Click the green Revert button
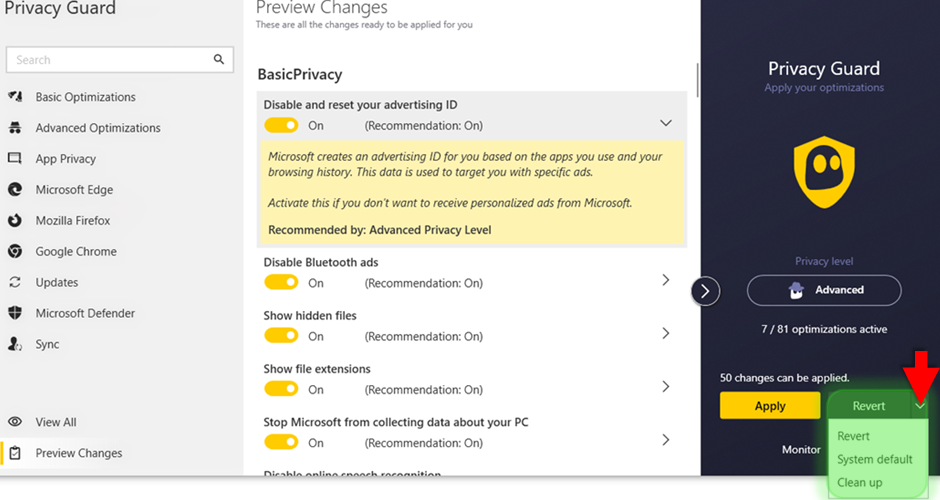 [x=869, y=406]
